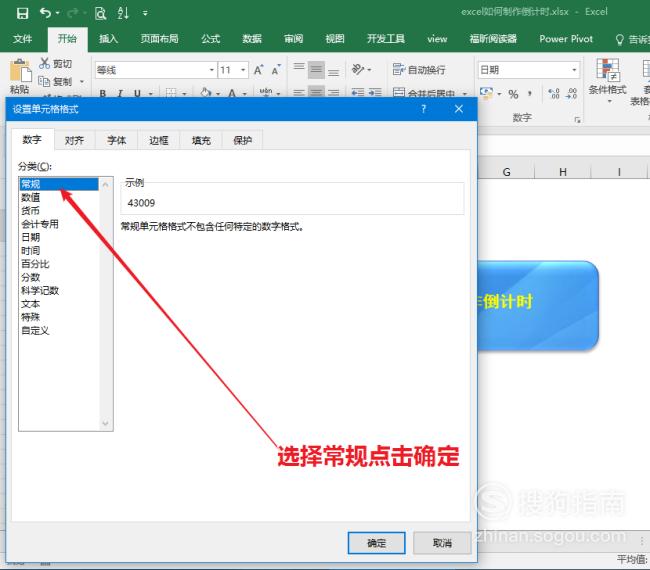Click the 数字 group dialog launcher icon
The height and width of the screenshot is (570, 650).
[577, 120]
